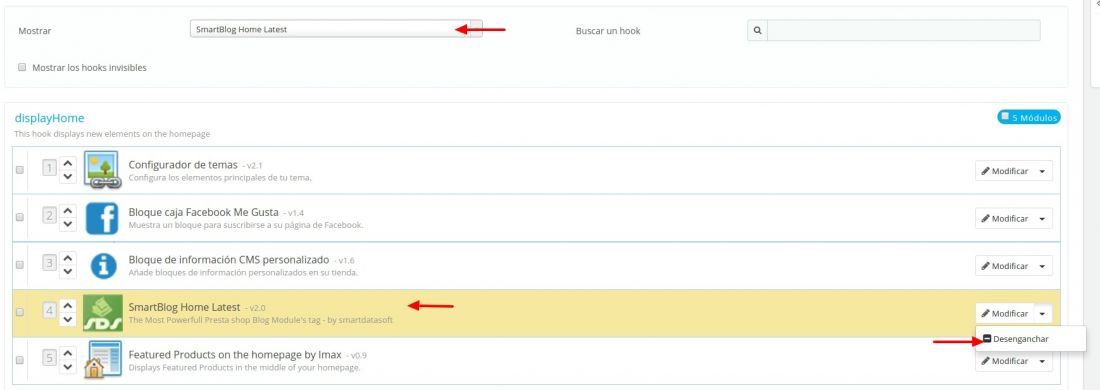Click Modificar for SmartBlog Home Latest
The width and height of the screenshot is (1100, 390).
1005,314
